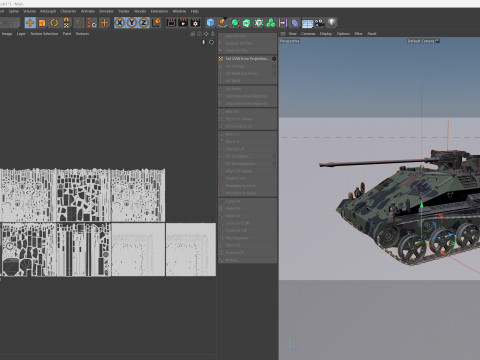Open the Volume menu
The width and height of the screenshot is (480, 360).
click(x=29, y=11)
